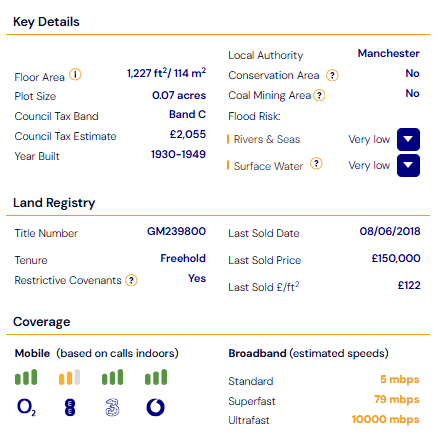Viewport: 439px width, 436px height.
Task: Expand the Surface Water flood risk dropdown
Action: [x=408, y=165]
